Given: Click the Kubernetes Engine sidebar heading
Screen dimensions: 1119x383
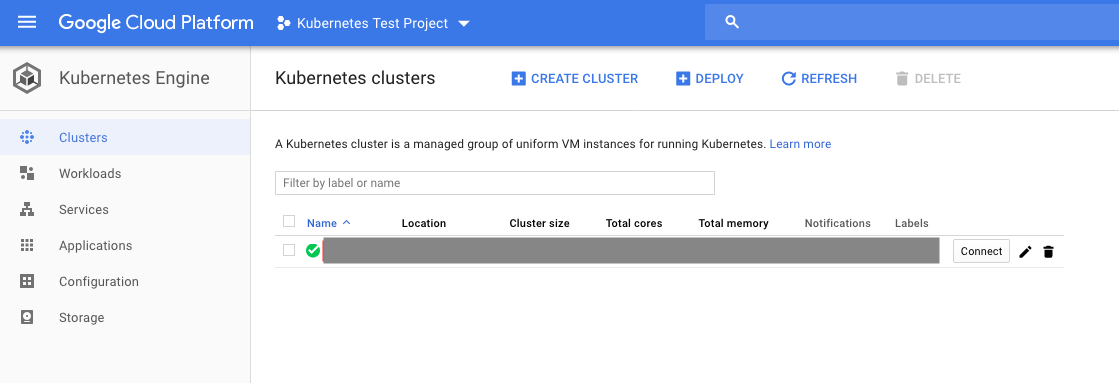Looking at the screenshot, I should tap(134, 78).
